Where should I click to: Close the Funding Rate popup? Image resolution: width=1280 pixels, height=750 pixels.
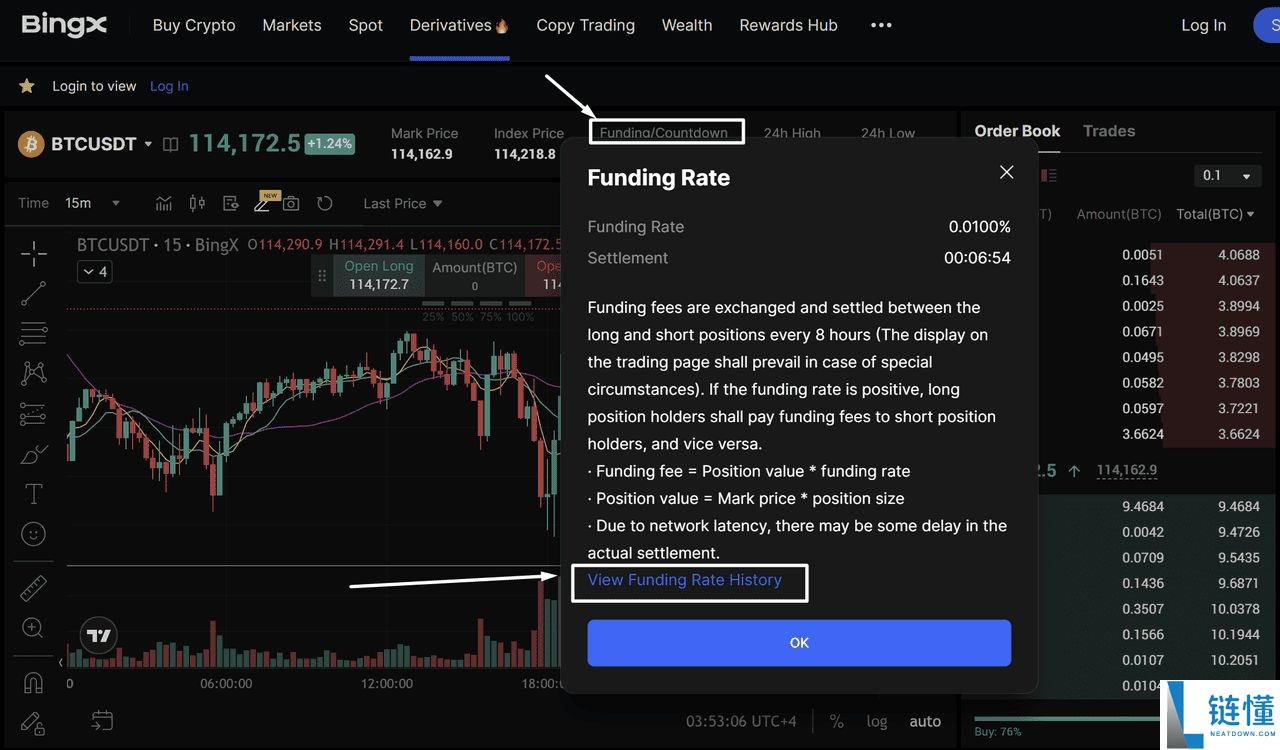click(x=1006, y=172)
